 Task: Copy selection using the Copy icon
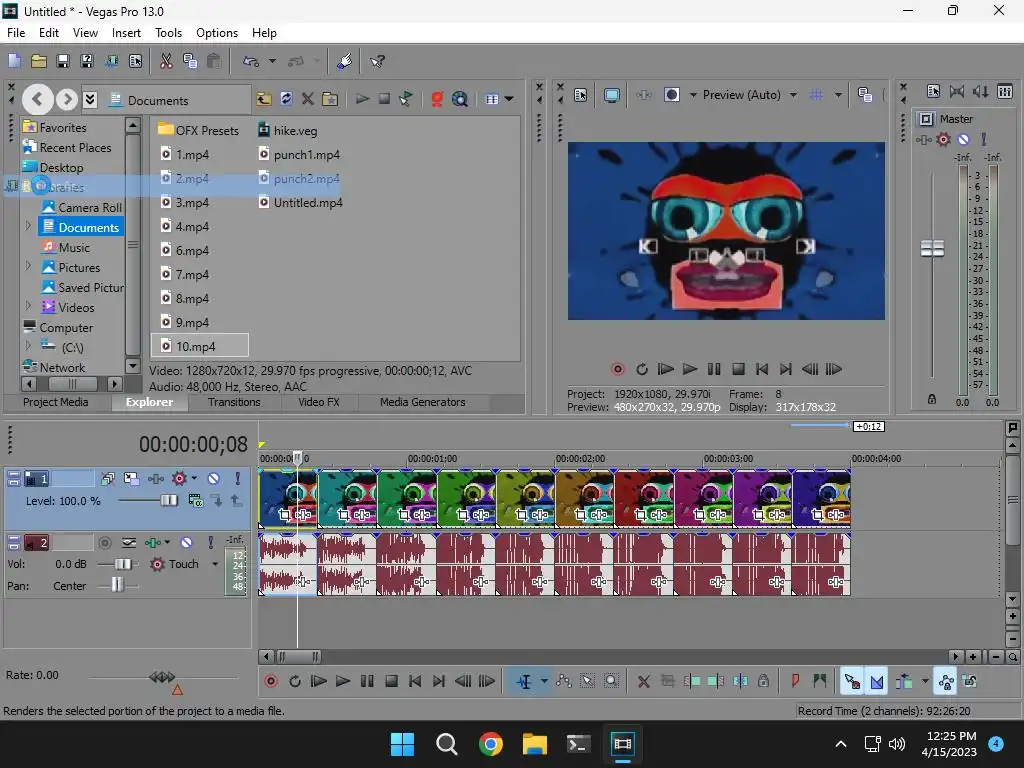tap(190, 61)
